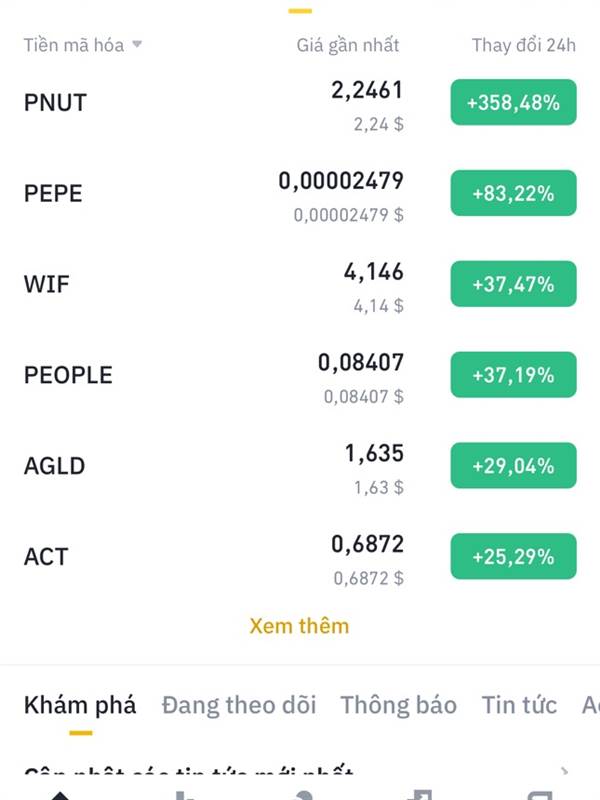
Task: Tap the +83,22% change badge for PEPE
Action: point(513,193)
